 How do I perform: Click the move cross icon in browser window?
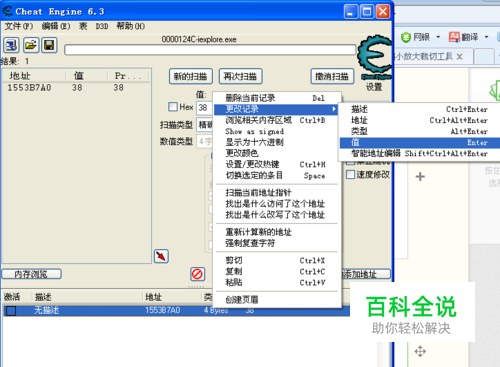420,351
